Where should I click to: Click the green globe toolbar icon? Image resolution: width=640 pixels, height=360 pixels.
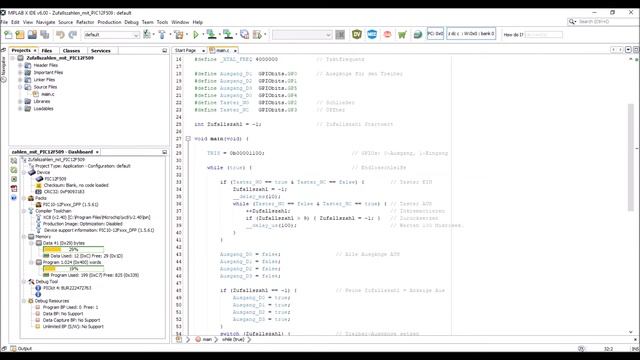[x=418, y=35]
